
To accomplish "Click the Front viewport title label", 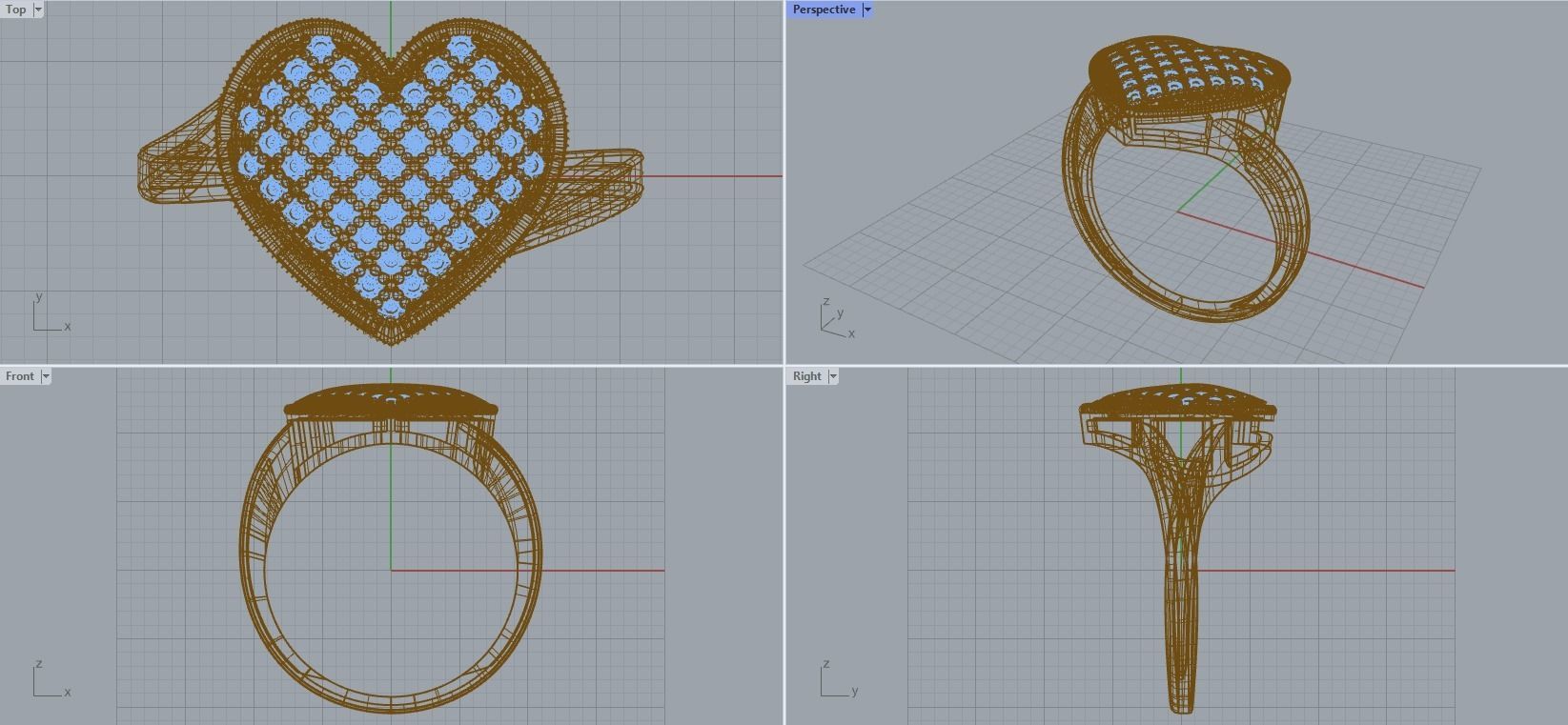I will pyautogui.click(x=20, y=376).
